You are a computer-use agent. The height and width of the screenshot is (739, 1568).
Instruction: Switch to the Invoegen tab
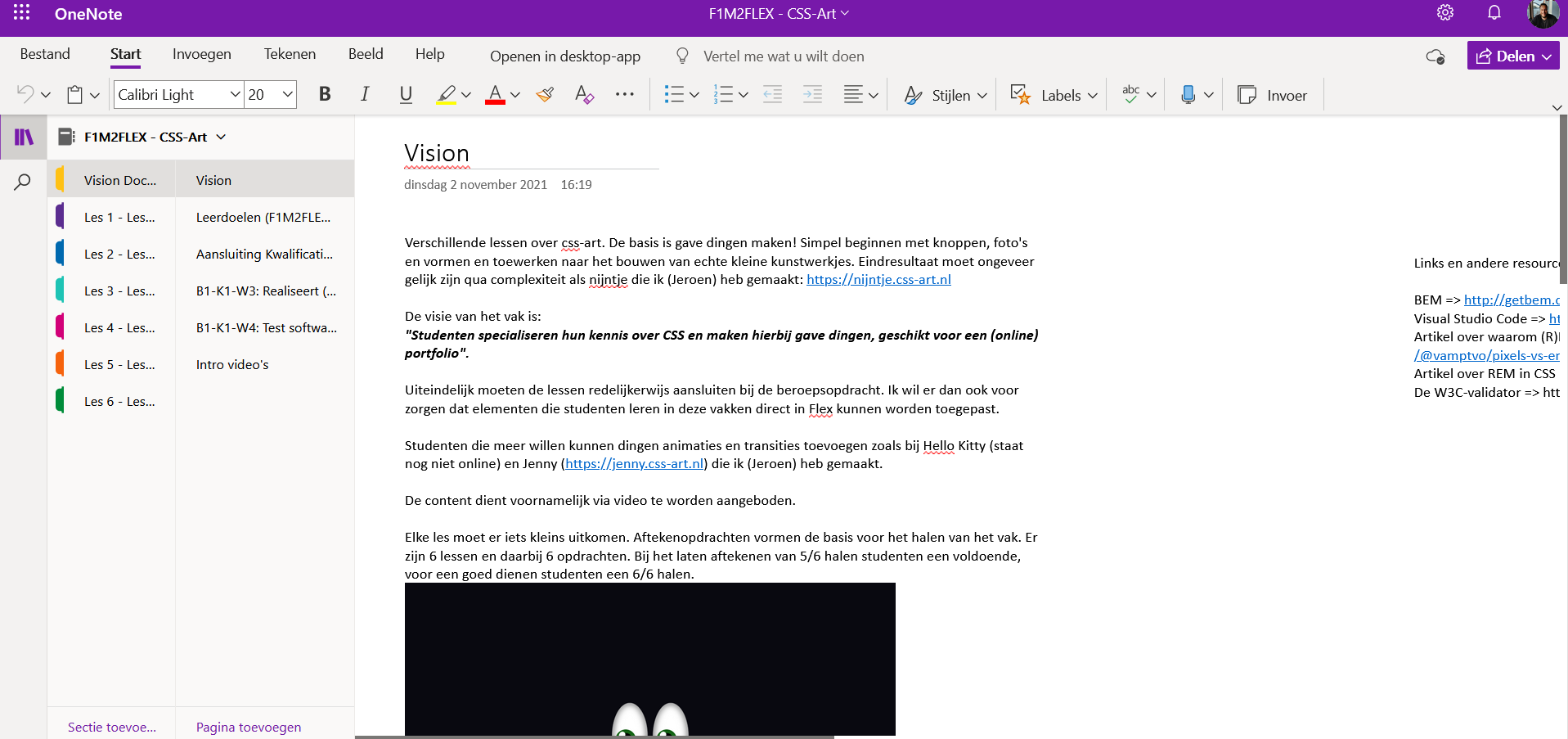tap(202, 54)
